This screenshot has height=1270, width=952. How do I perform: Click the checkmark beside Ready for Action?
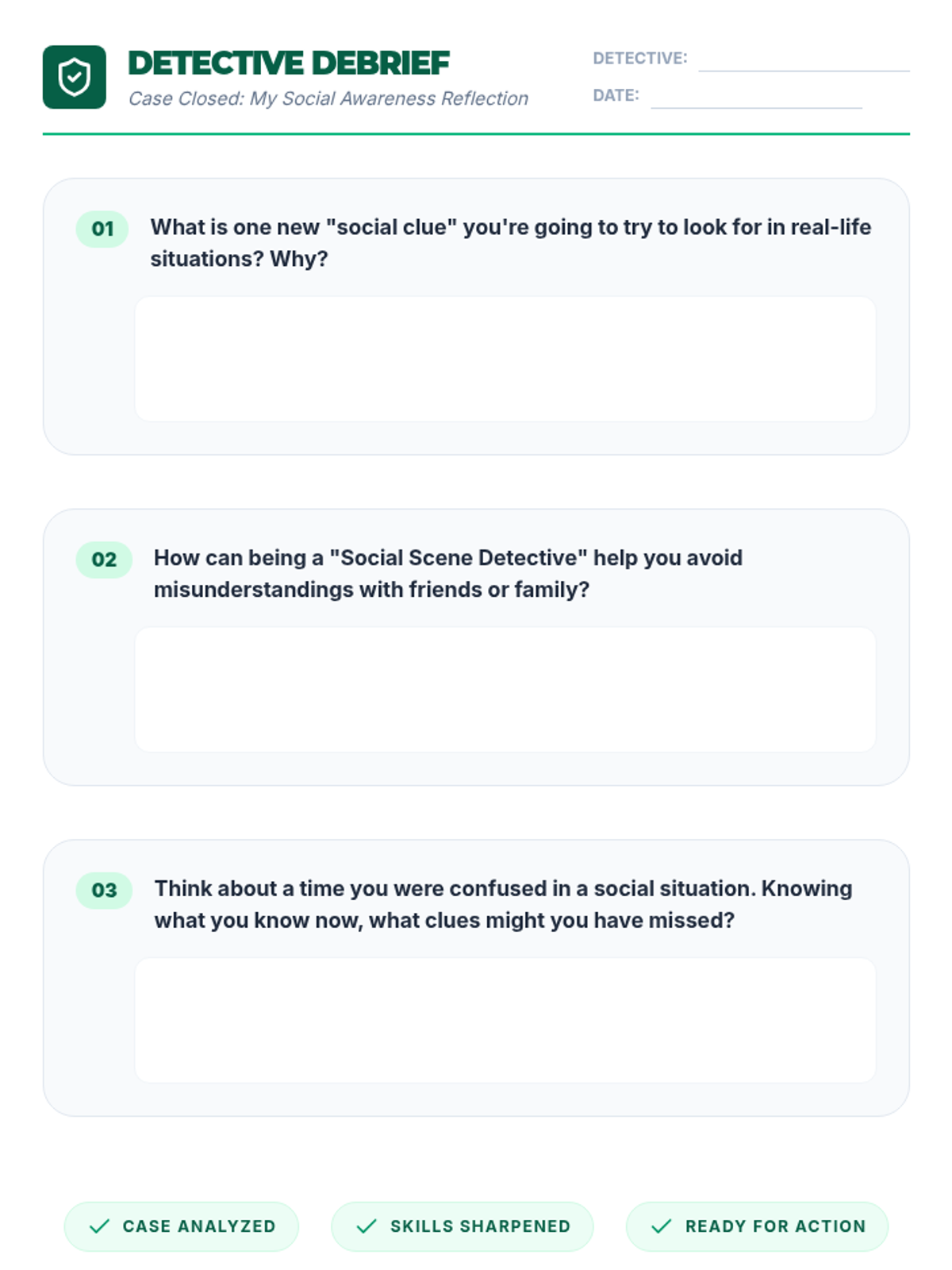tap(661, 1226)
